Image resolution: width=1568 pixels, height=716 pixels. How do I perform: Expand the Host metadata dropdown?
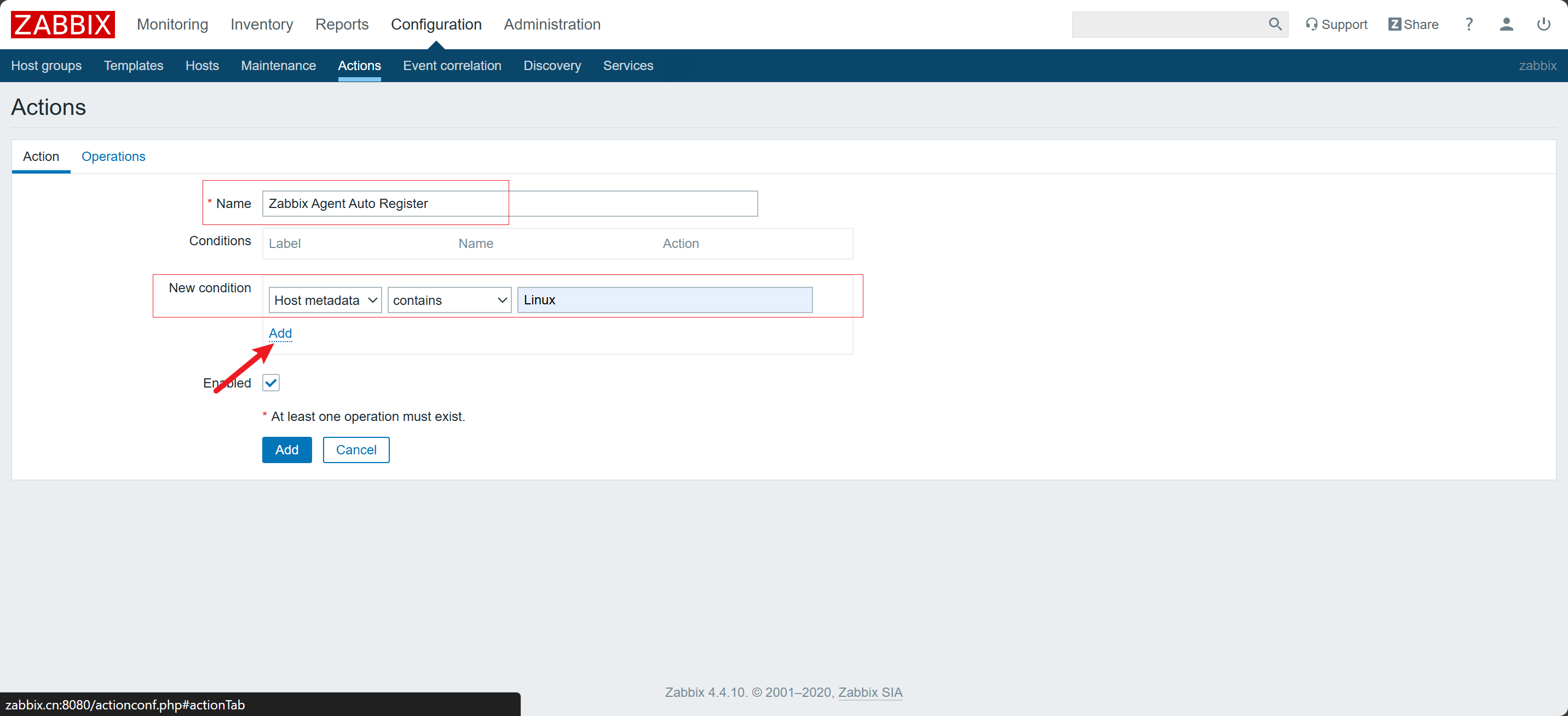pyautogui.click(x=325, y=300)
